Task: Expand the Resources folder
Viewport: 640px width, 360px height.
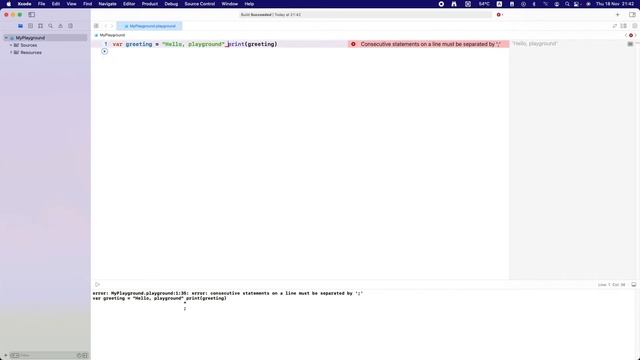Action: click(11, 52)
